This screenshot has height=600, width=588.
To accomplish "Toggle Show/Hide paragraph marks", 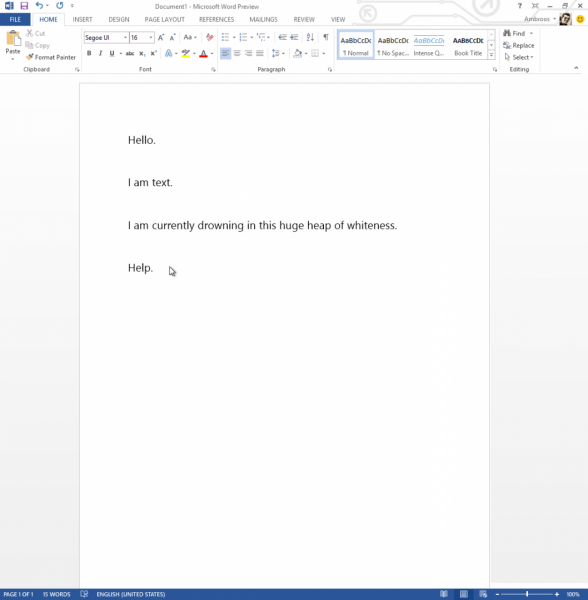I will coord(326,37).
